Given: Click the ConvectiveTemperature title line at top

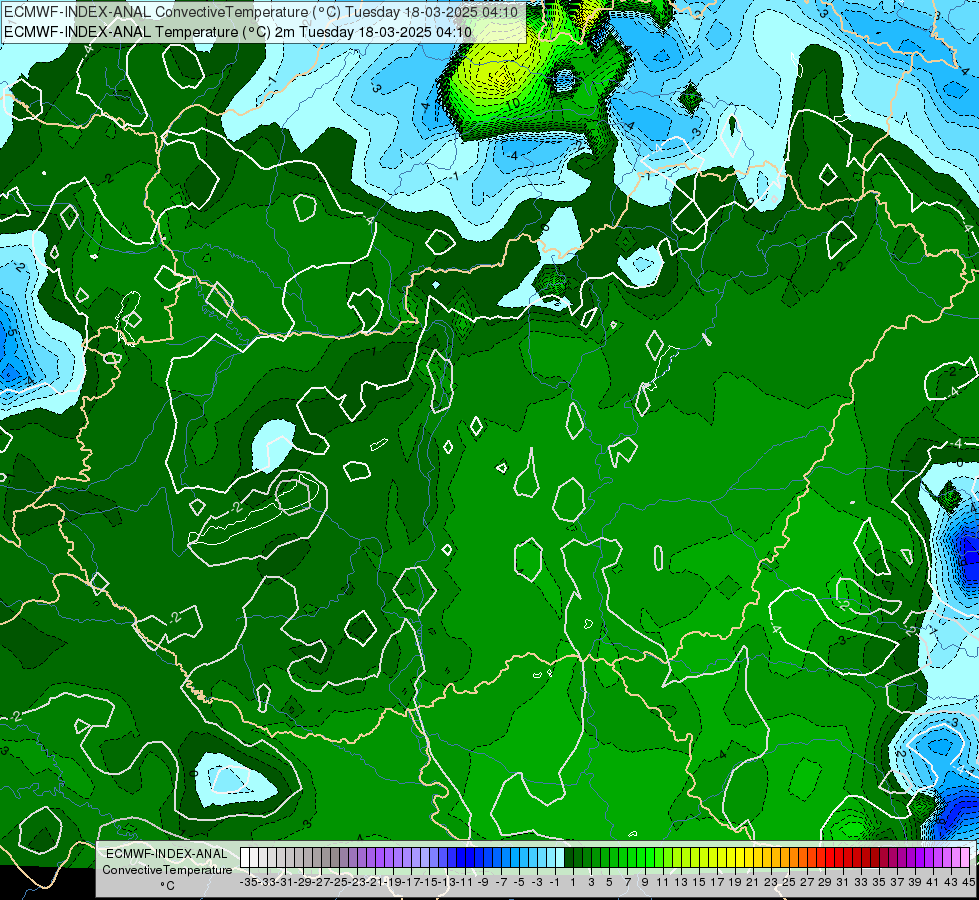Looking at the screenshot, I should [x=263, y=12].
